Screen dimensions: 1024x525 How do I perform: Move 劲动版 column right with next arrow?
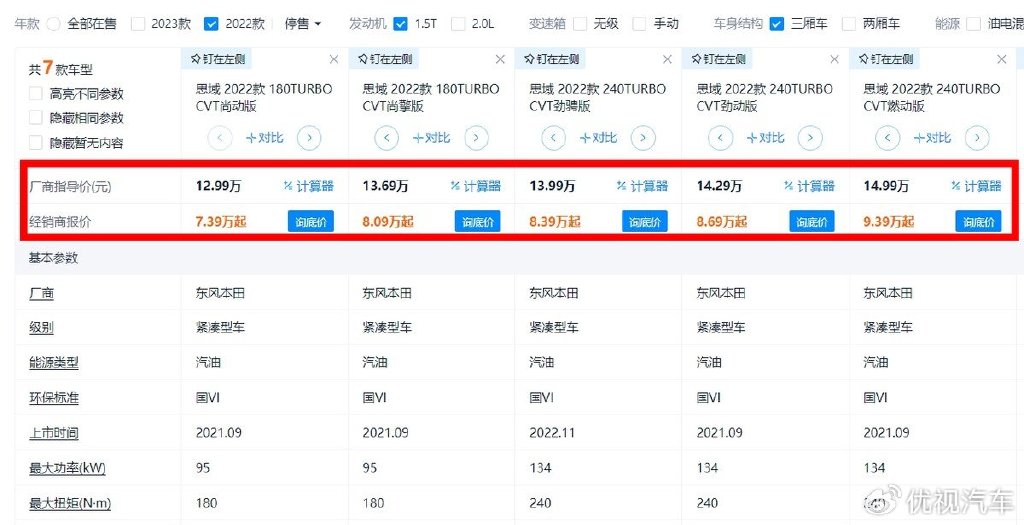point(810,138)
